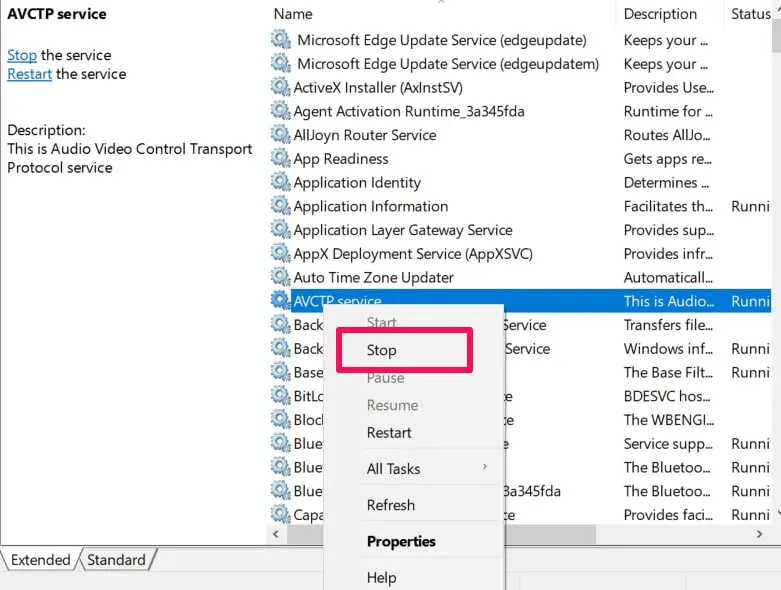This screenshot has width=781, height=590.
Task: Select the App Readiness service
Action: tap(341, 158)
